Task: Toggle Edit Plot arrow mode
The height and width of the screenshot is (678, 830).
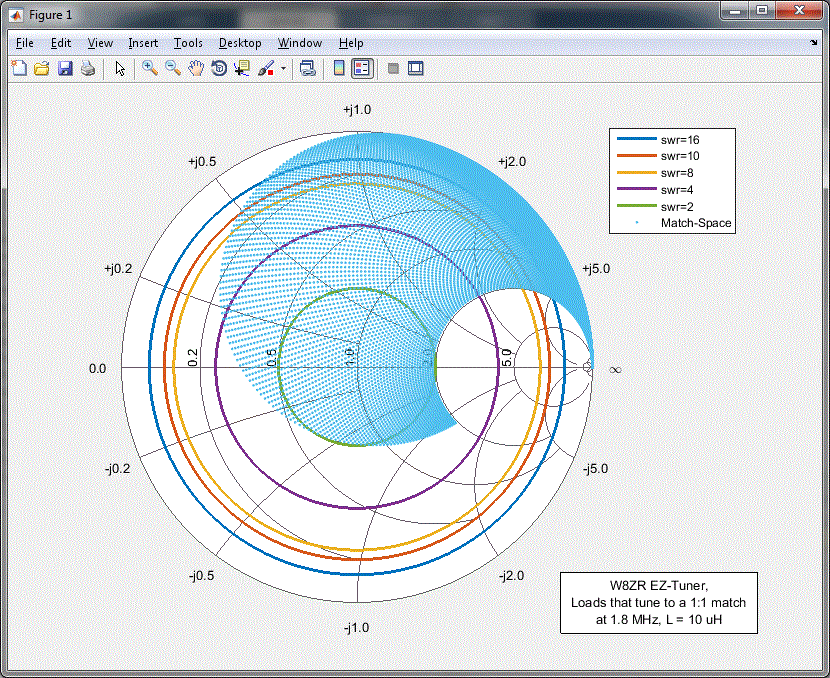Action: (x=120, y=68)
